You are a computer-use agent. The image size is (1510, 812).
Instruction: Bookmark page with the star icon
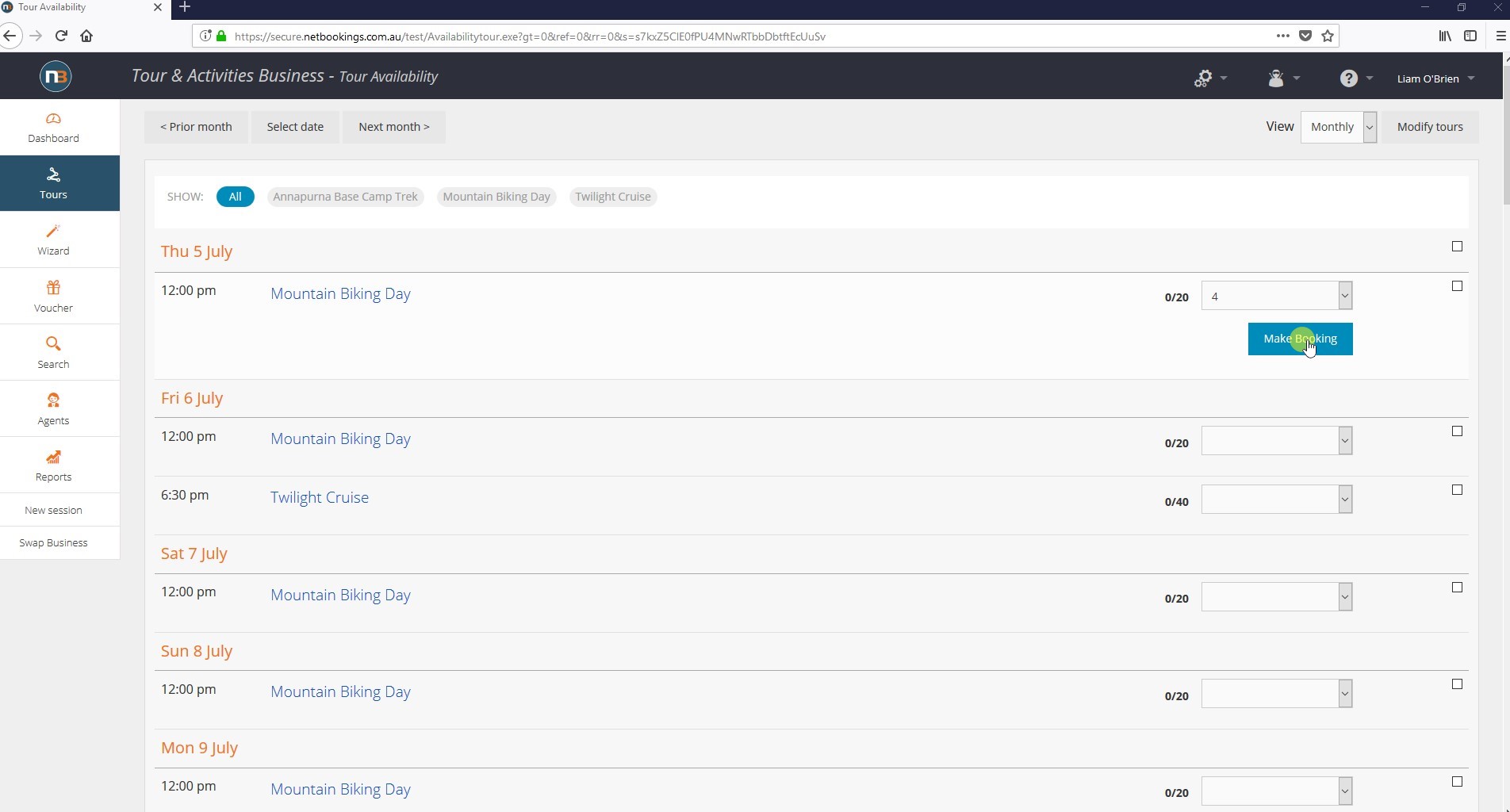pos(1328,36)
